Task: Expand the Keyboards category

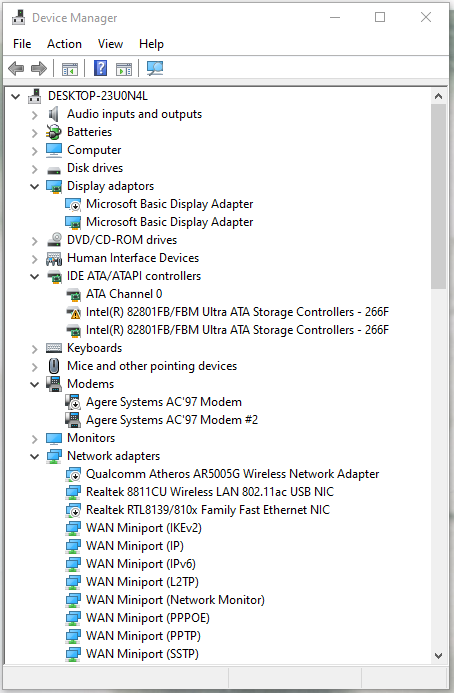Action: [x=34, y=349]
